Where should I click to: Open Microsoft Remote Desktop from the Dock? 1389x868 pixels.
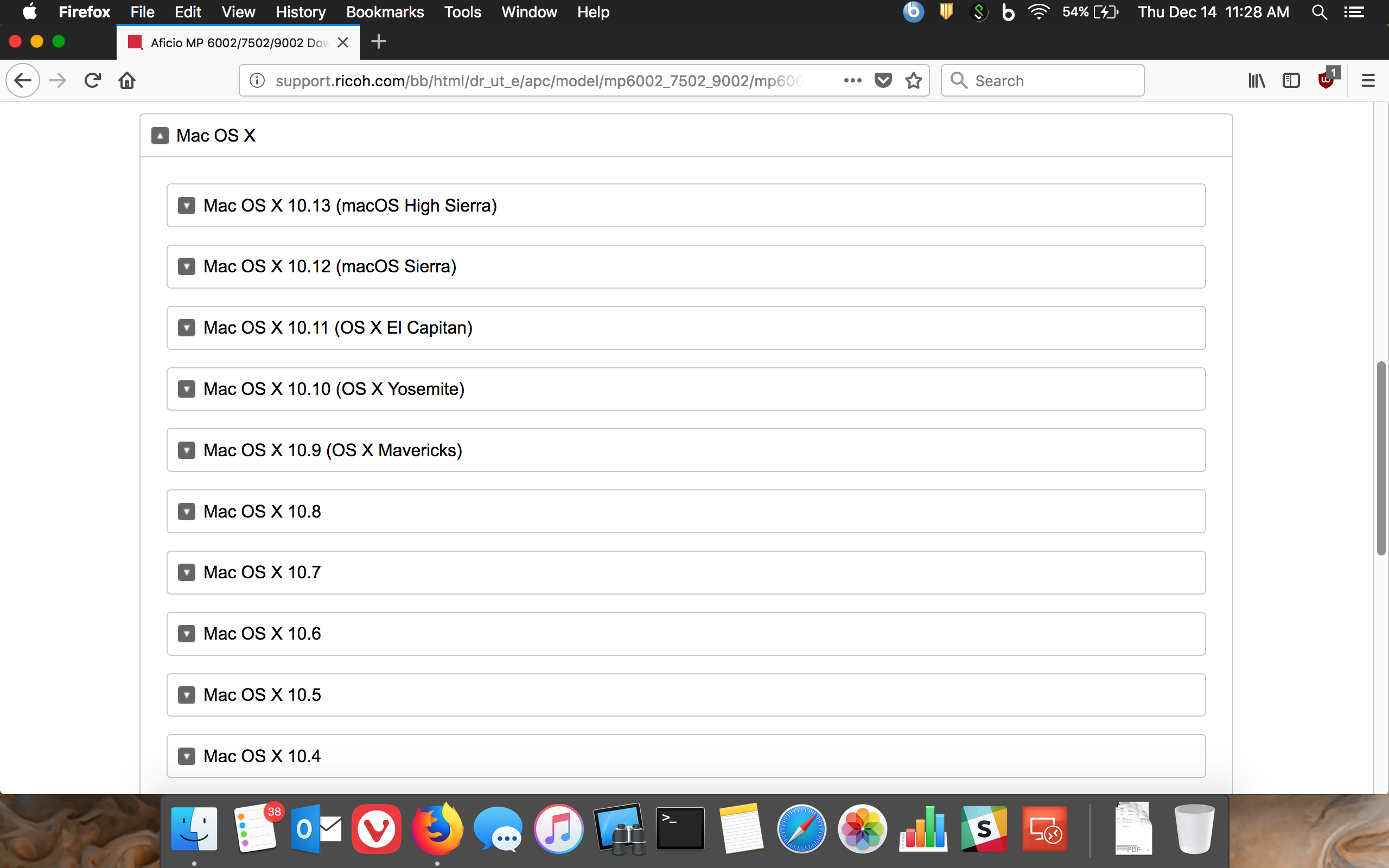tap(1044, 829)
